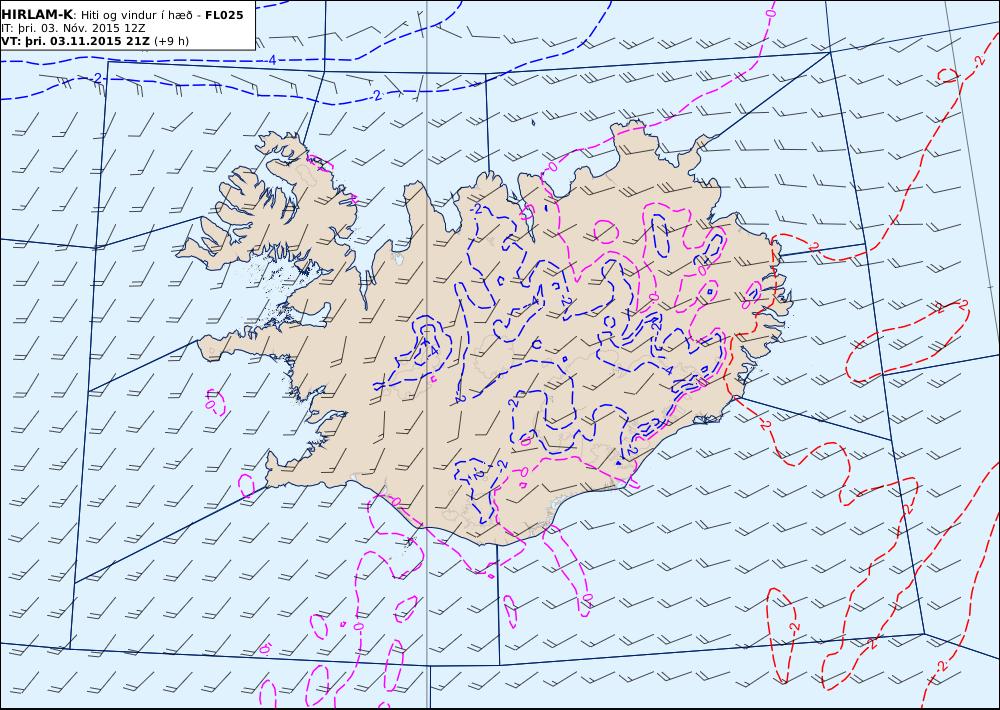Select the 'Hiti og vindur í hæð' caption
The width and height of the screenshot is (1000, 710).
pos(137,15)
